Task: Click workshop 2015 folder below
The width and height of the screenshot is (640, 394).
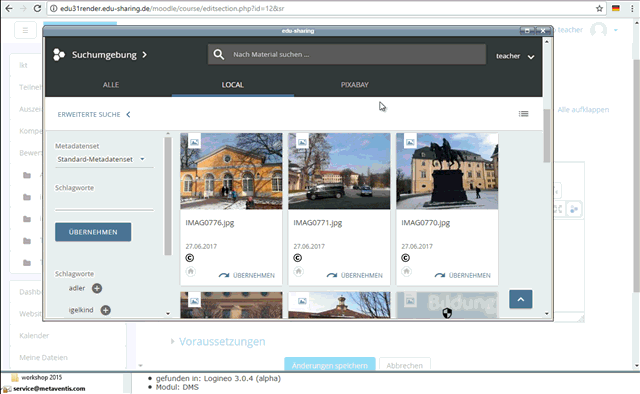Action: click(x=37, y=377)
